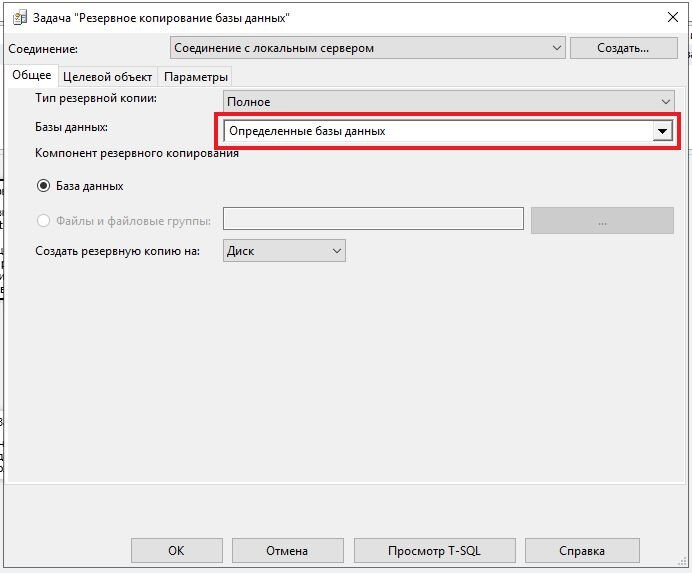Click the Создать резервную копию на label
Image resolution: width=692 pixels, height=573 pixels.
click(x=117, y=251)
